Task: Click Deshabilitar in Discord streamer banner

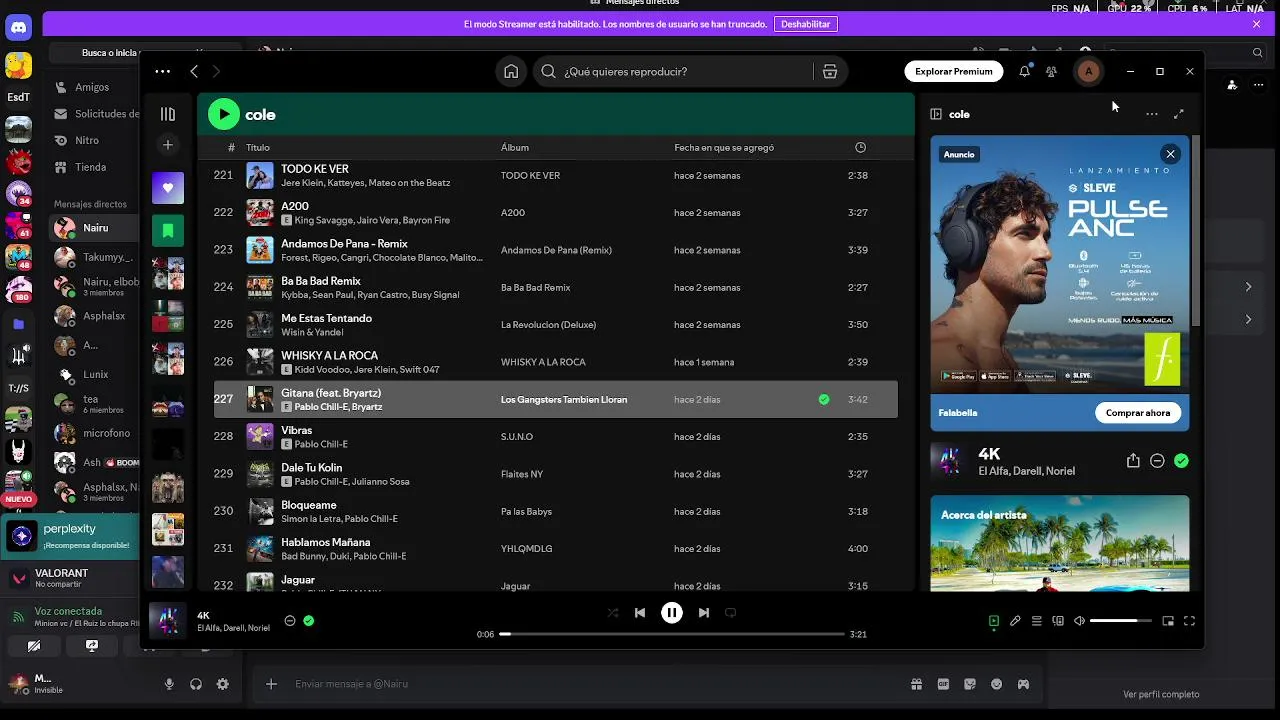Action: (806, 24)
